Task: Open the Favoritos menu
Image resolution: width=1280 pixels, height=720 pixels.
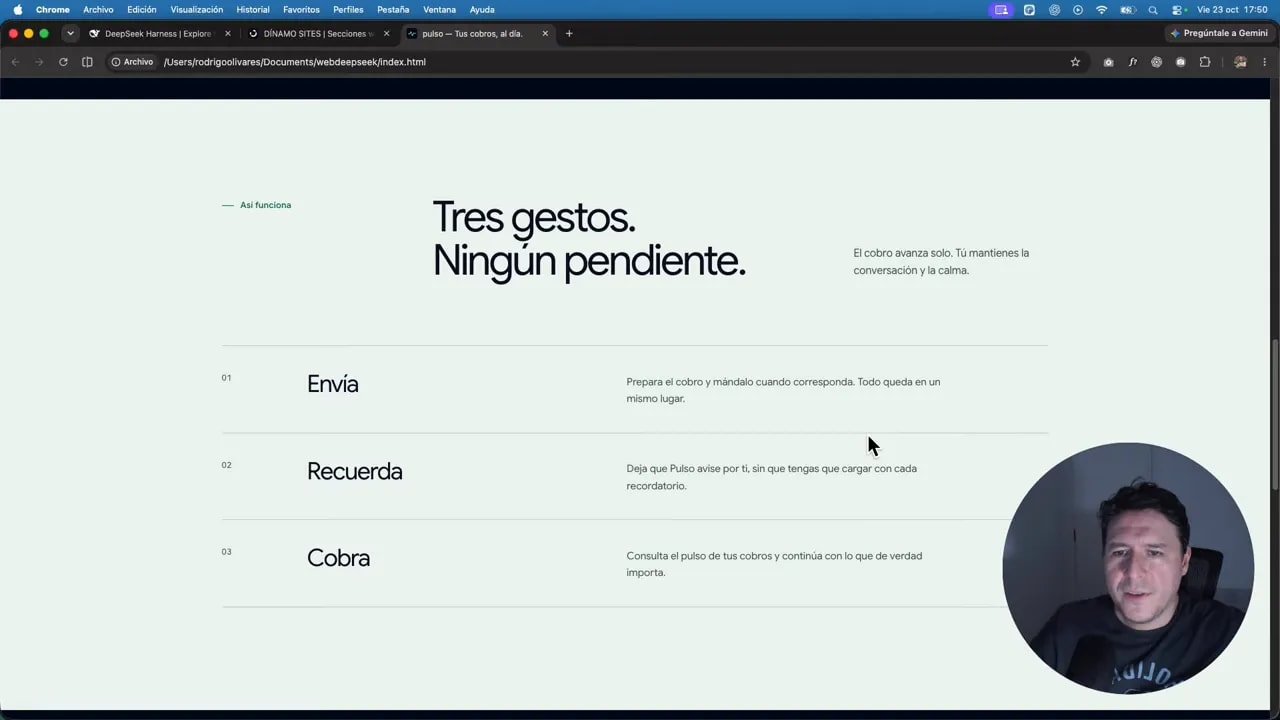Action: tap(301, 10)
